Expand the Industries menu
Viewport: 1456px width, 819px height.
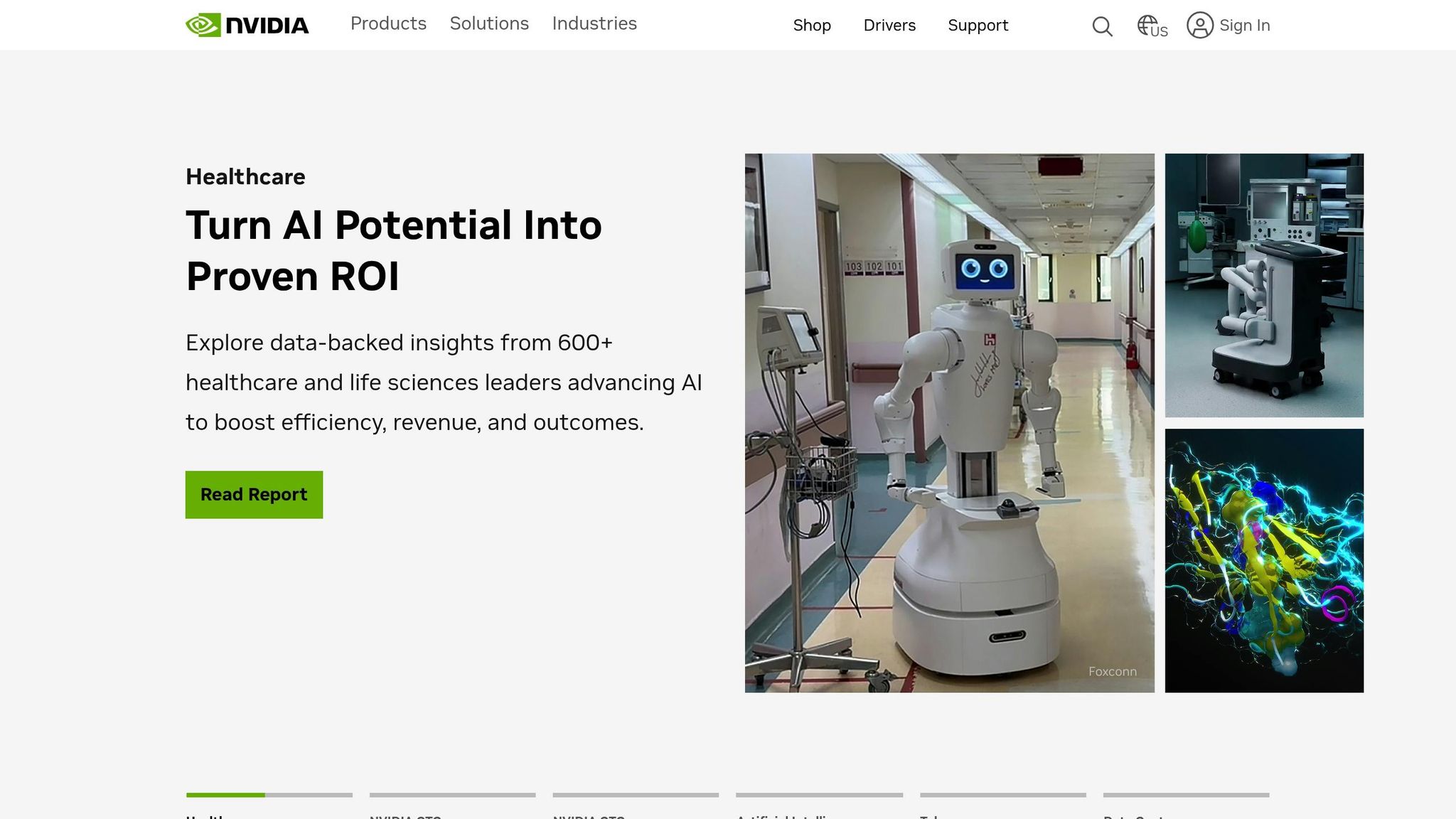[x=594, y=23]
